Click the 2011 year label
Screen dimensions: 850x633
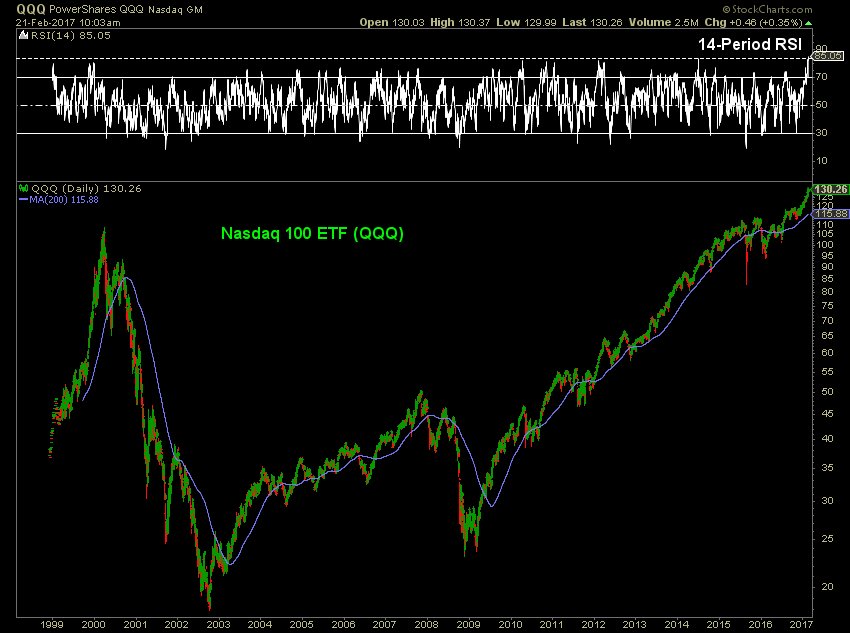pyautogui.click(x=551, y=624)
